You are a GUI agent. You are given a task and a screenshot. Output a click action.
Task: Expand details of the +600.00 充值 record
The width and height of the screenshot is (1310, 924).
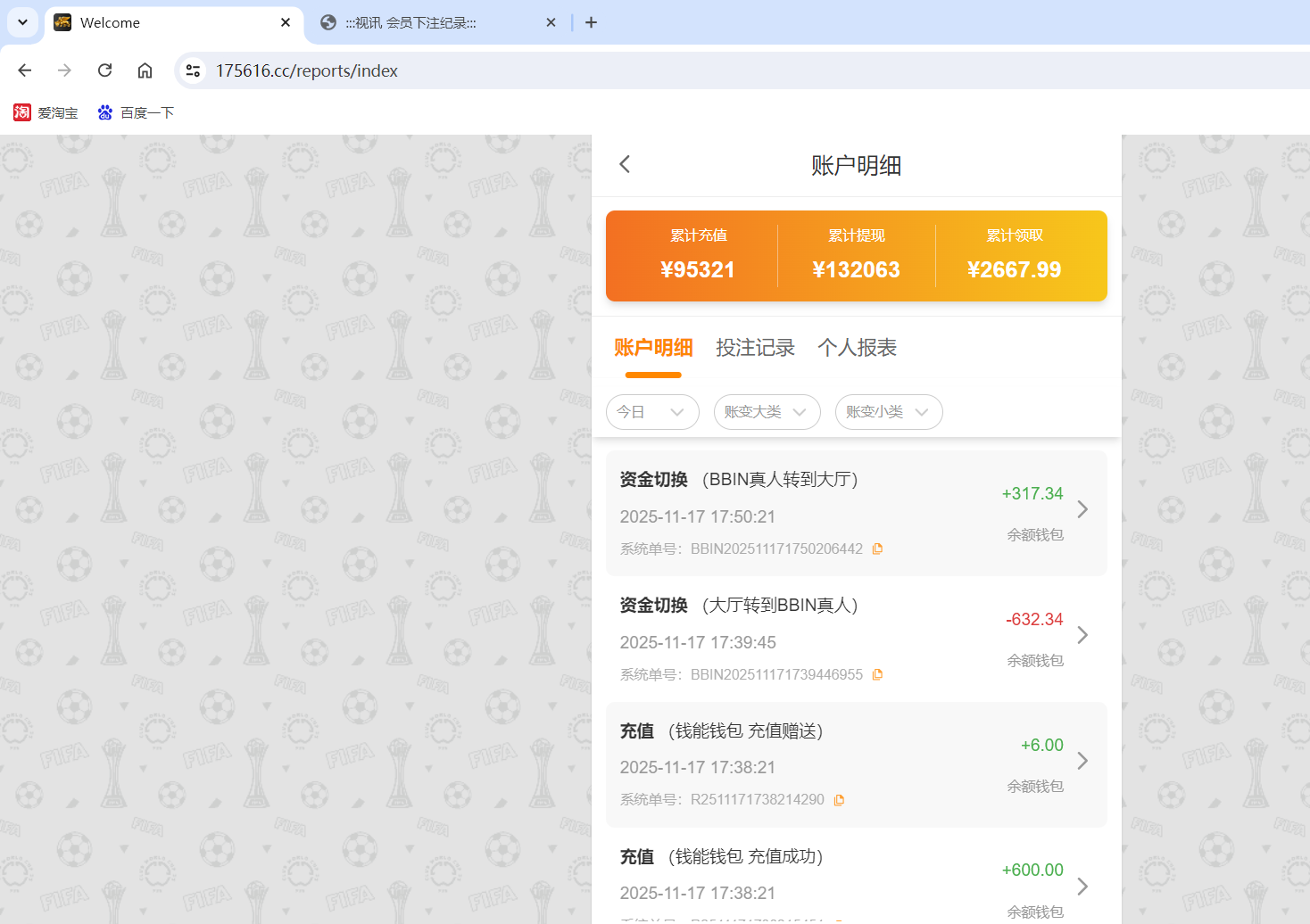[1082, 886]
